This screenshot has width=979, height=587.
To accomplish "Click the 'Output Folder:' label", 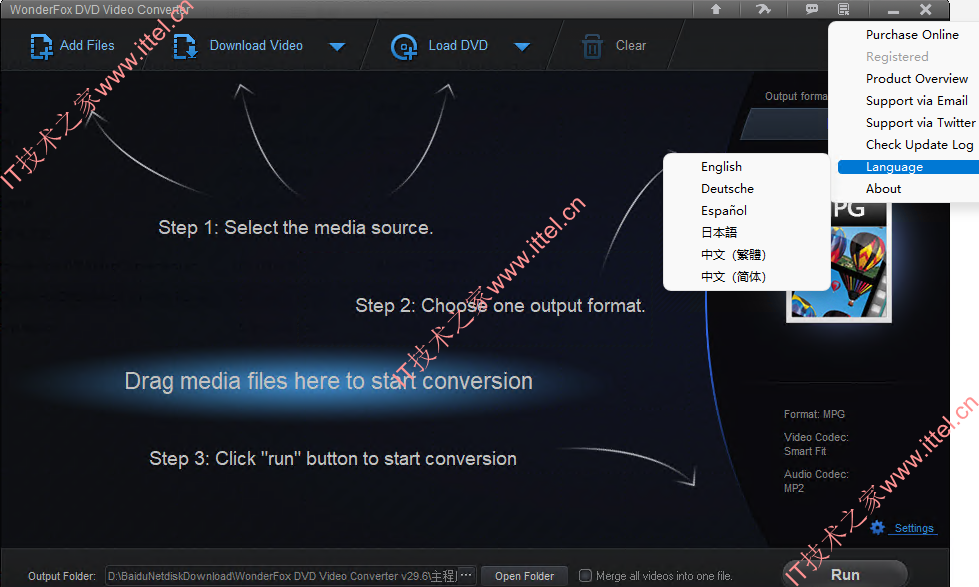I will coord(62,576).
